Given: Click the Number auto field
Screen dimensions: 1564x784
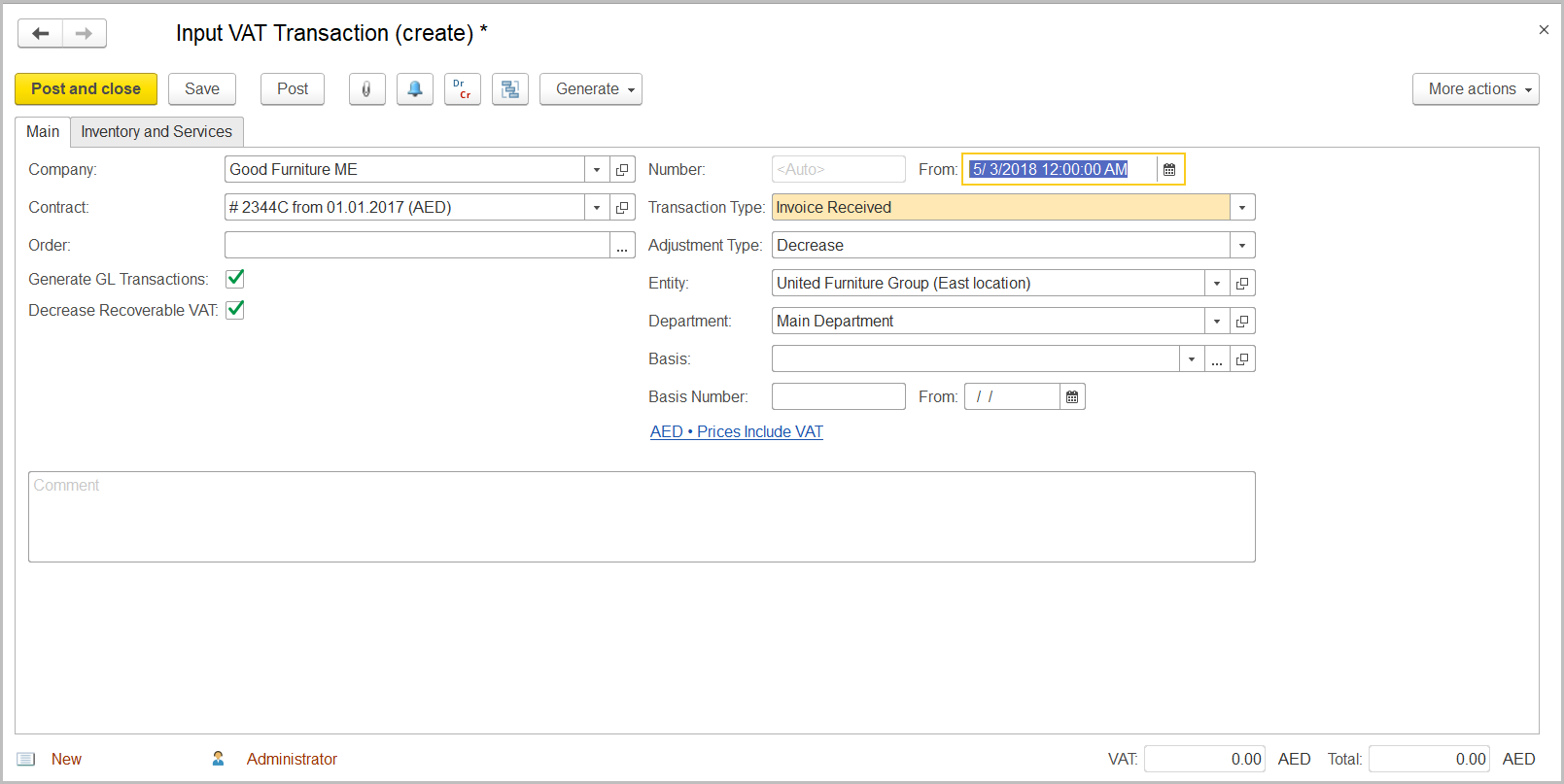Looking at the screenshot, I should tap(839, 169).
